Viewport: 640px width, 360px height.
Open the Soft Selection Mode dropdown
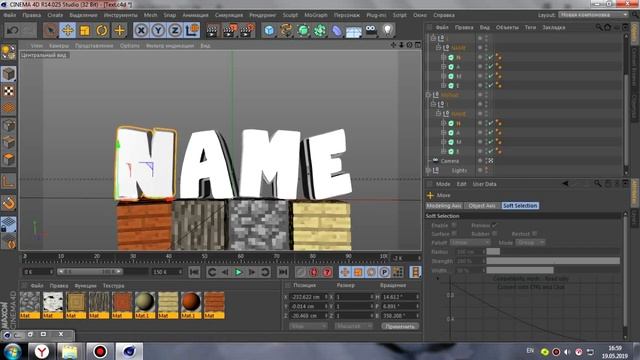click(x=530, y=242)
